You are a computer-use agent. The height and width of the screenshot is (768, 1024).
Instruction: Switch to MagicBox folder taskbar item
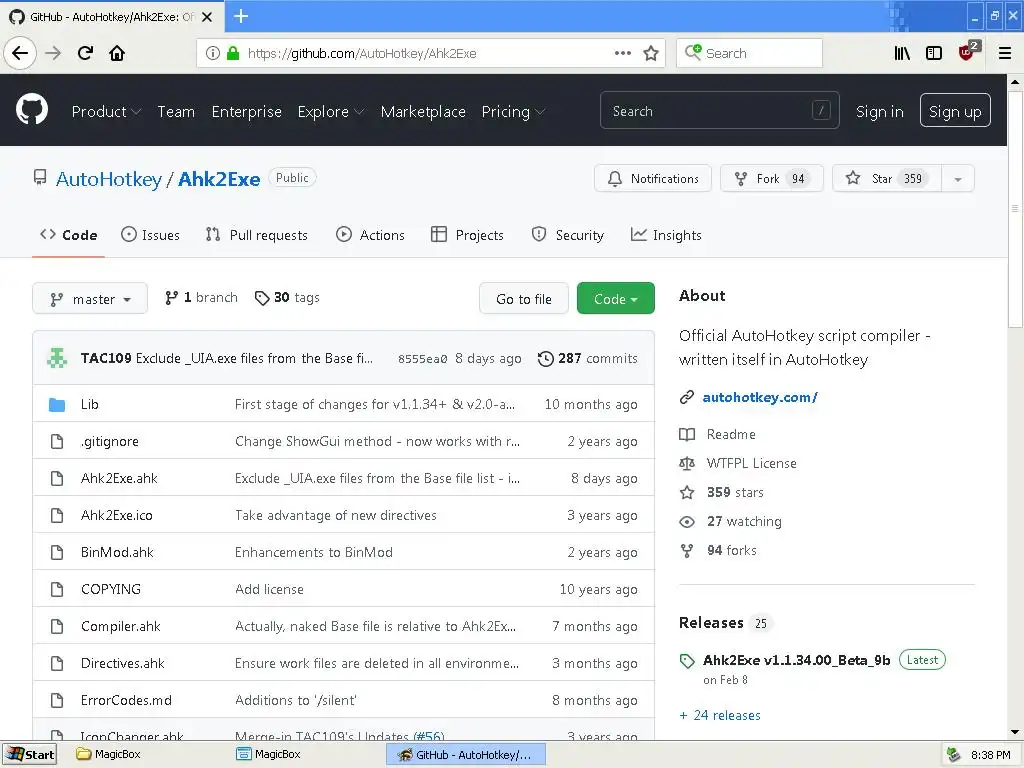point(108,754)
